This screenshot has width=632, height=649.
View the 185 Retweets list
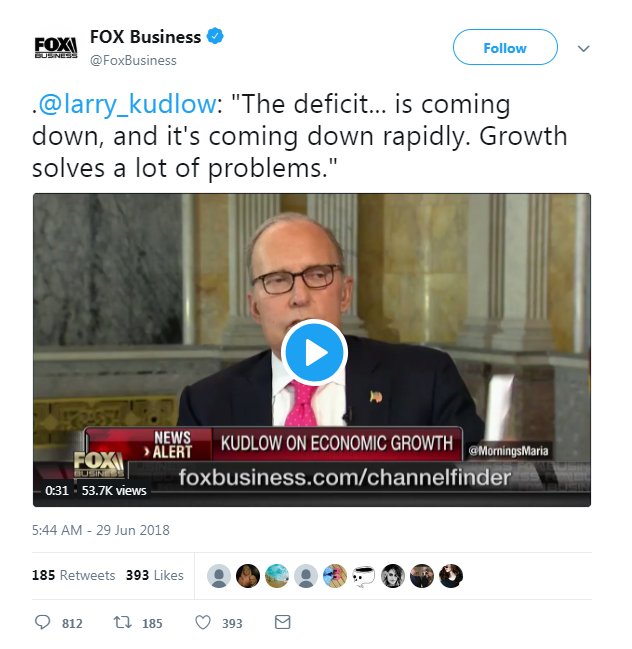coord(74,575)
